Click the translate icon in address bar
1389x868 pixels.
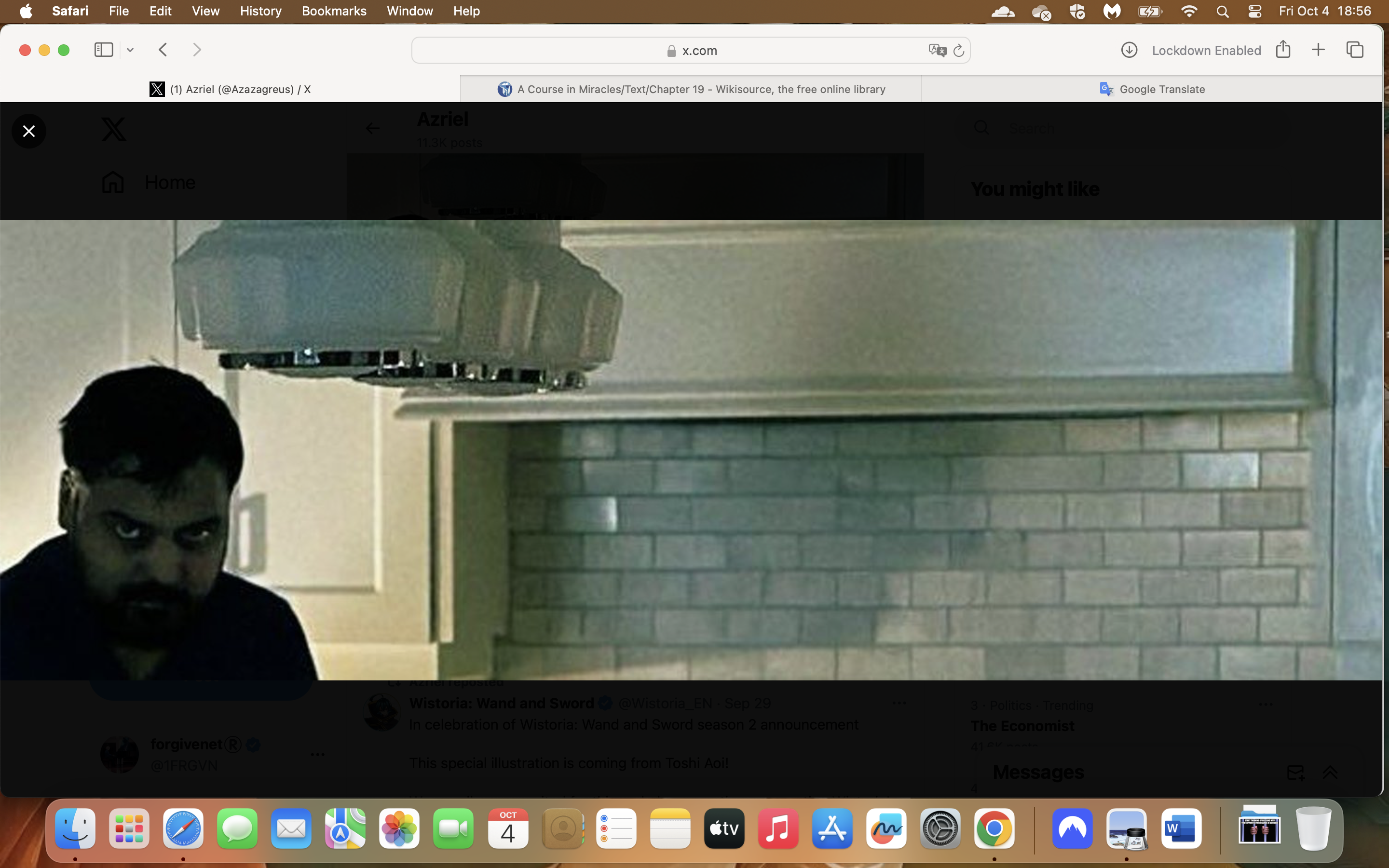tap(937, 51)
